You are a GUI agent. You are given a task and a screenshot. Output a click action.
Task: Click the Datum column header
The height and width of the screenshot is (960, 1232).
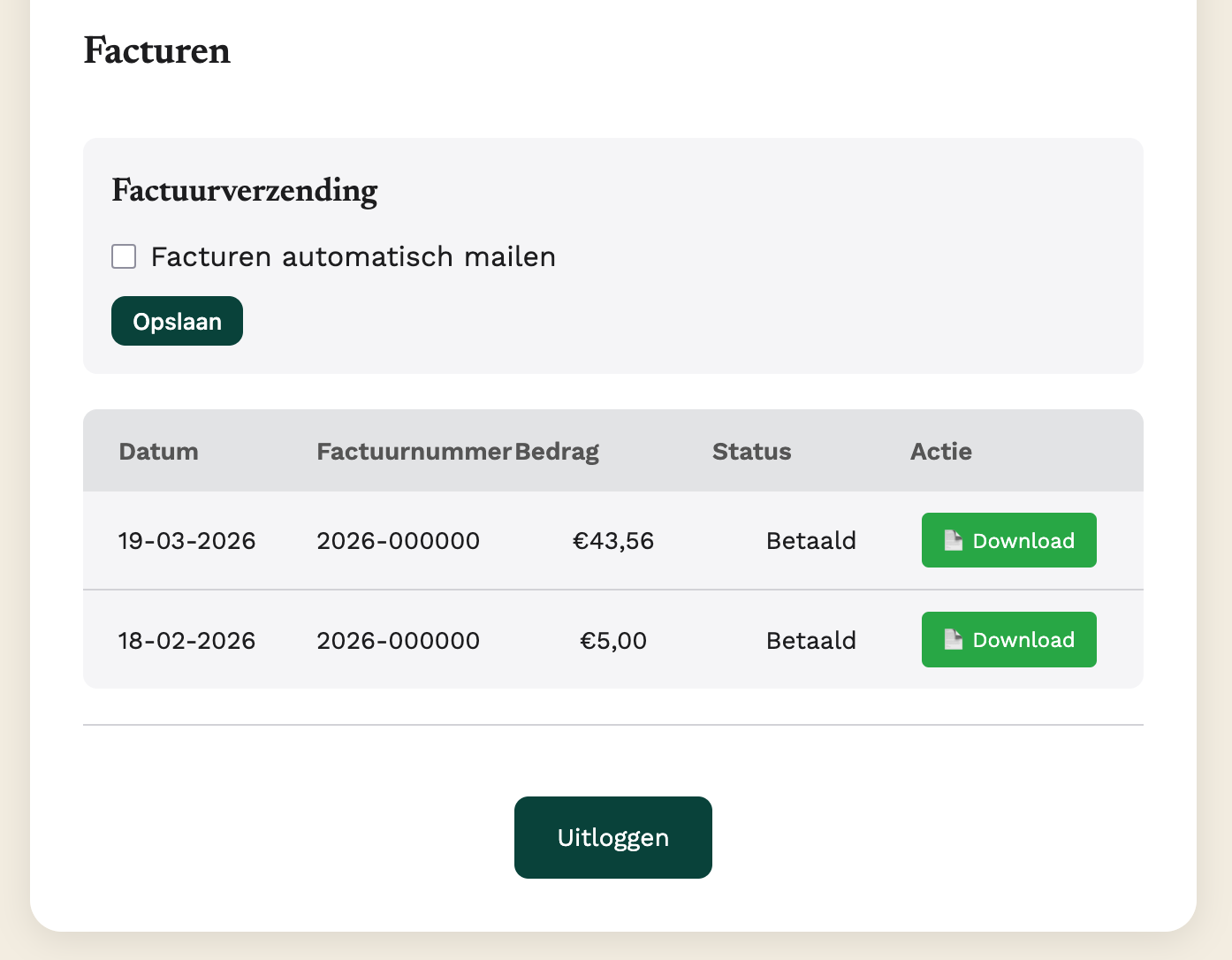pos(158,452)
